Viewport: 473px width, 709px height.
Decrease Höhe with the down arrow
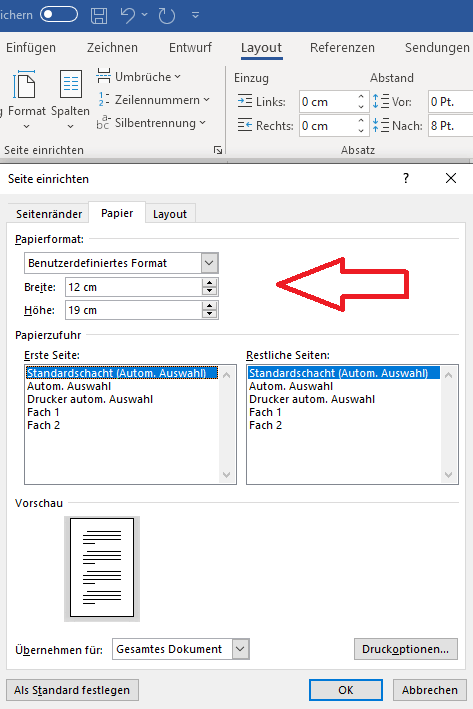tap(209, 315)
